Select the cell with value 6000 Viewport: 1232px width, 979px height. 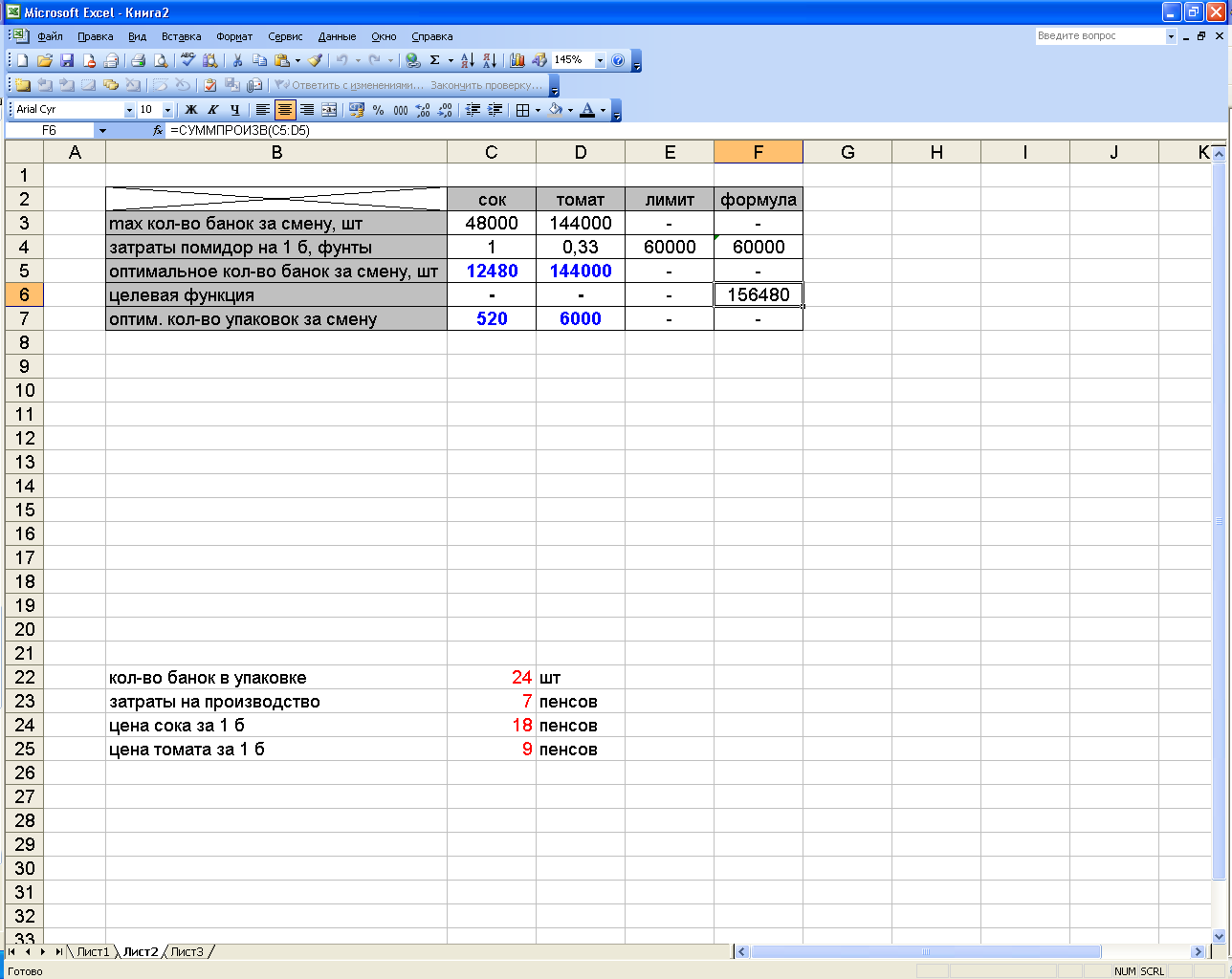tap(581, 318)
